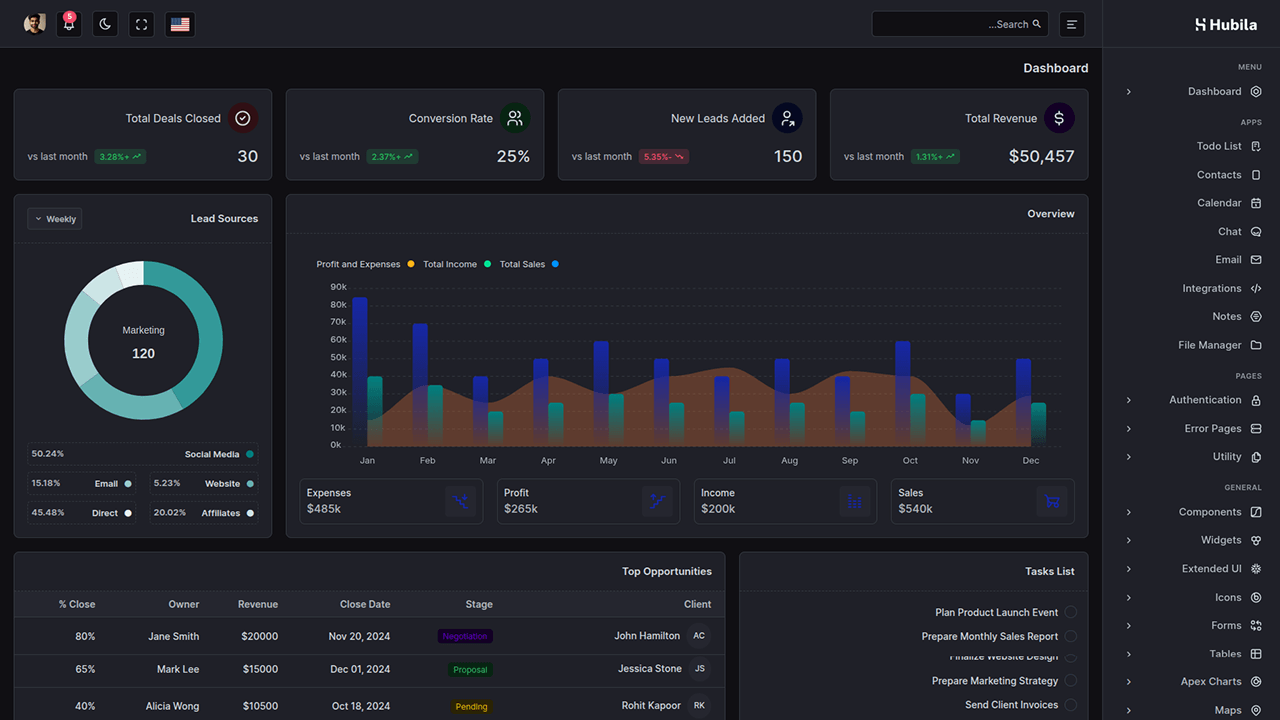
Task: Expand Authentication submenu chevron
Action: pyautogui.click(x=1129, y=400)
